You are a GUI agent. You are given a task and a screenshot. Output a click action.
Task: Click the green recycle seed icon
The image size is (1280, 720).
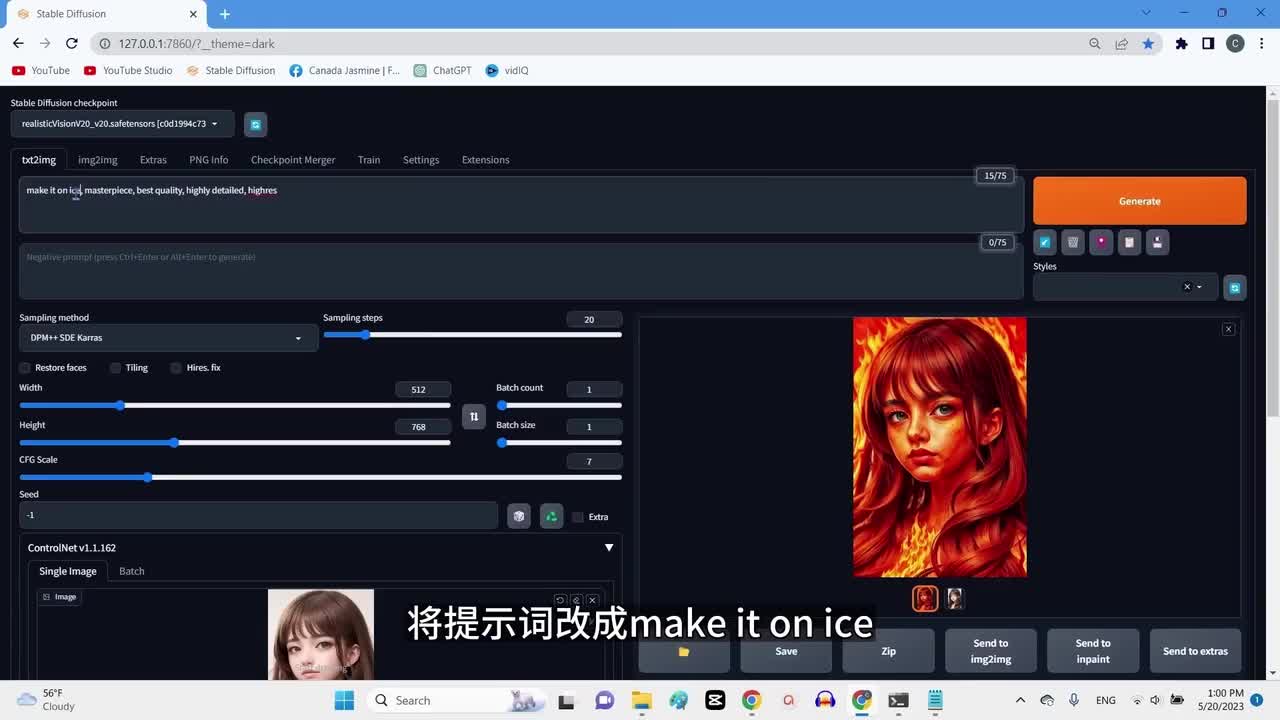551,516
